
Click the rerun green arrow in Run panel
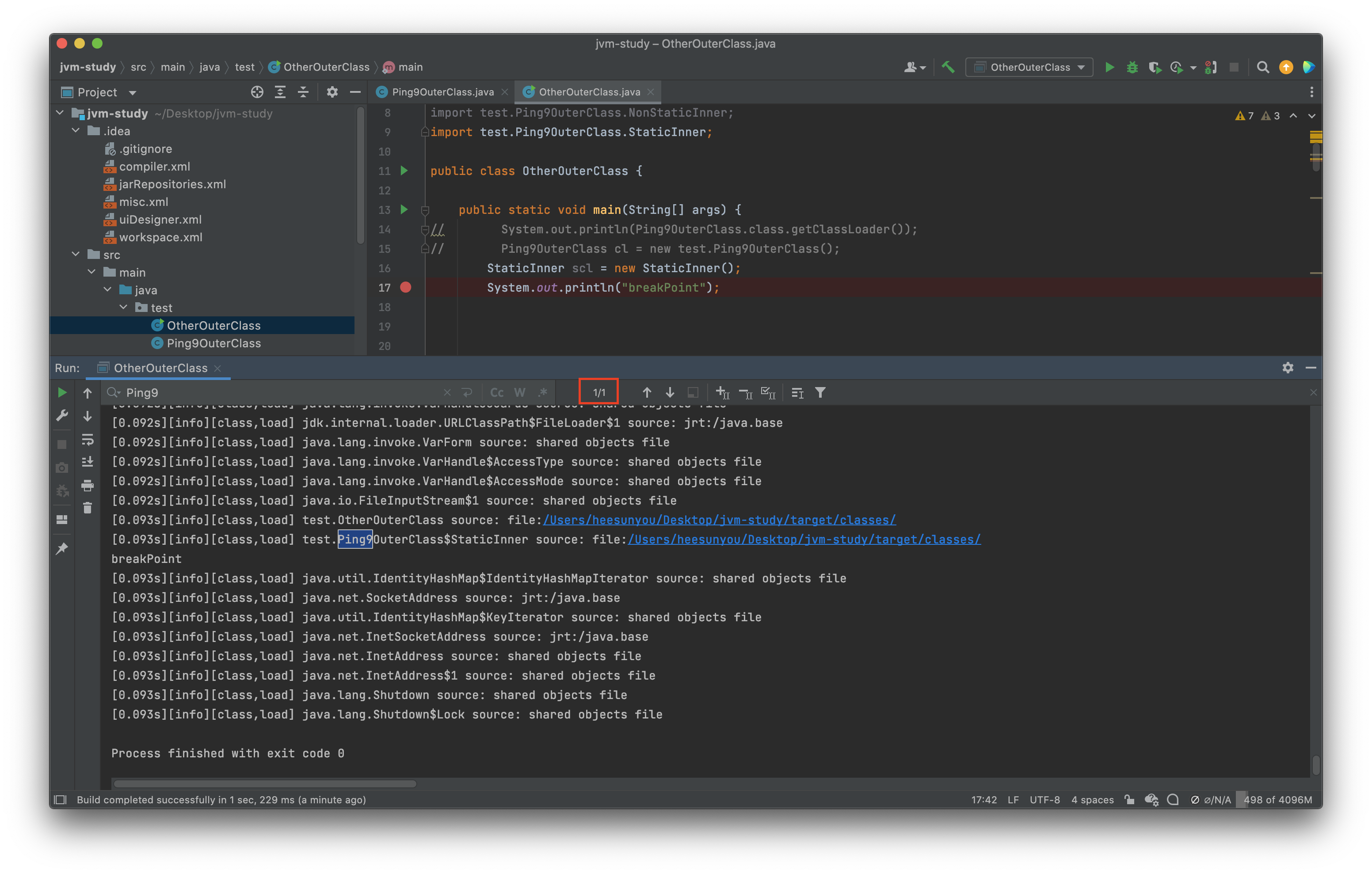[62, 392]
